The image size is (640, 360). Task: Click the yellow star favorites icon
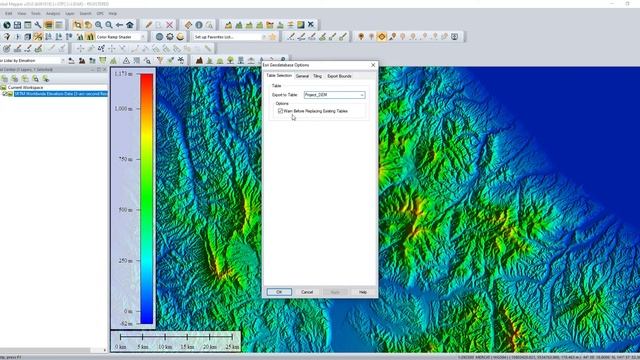click(273, 37)
